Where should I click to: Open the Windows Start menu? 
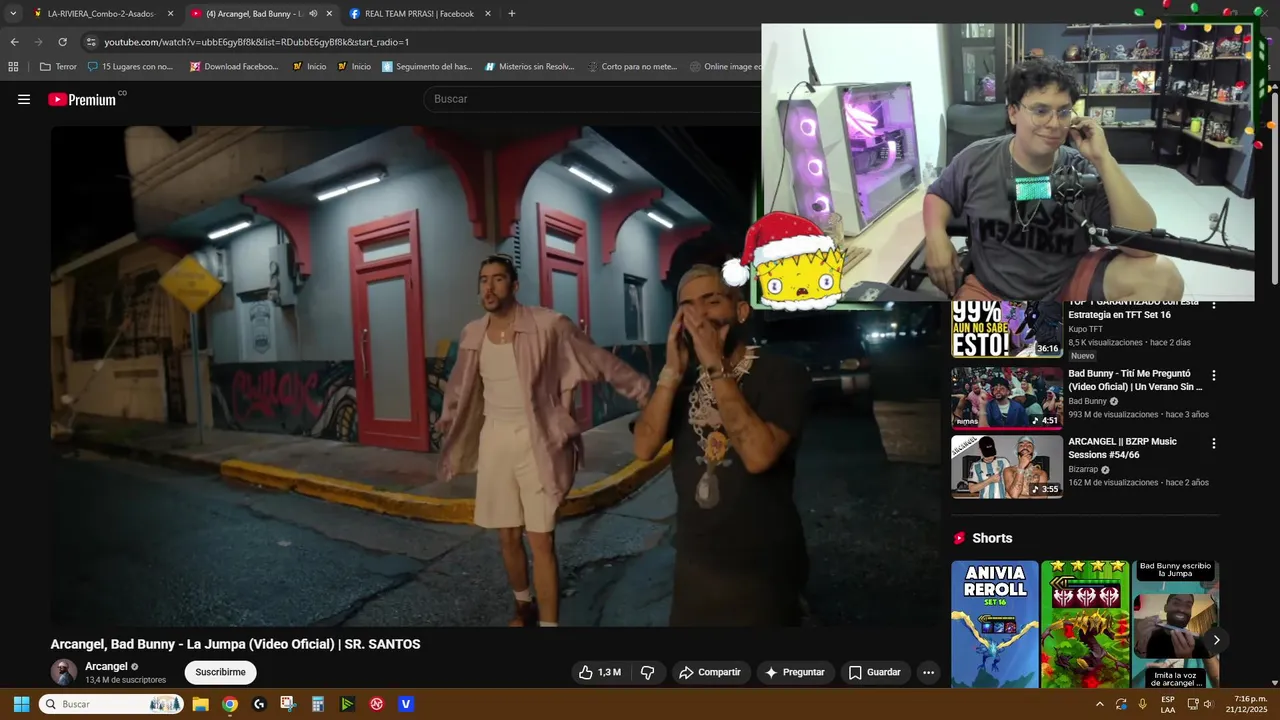coord(21,704)
